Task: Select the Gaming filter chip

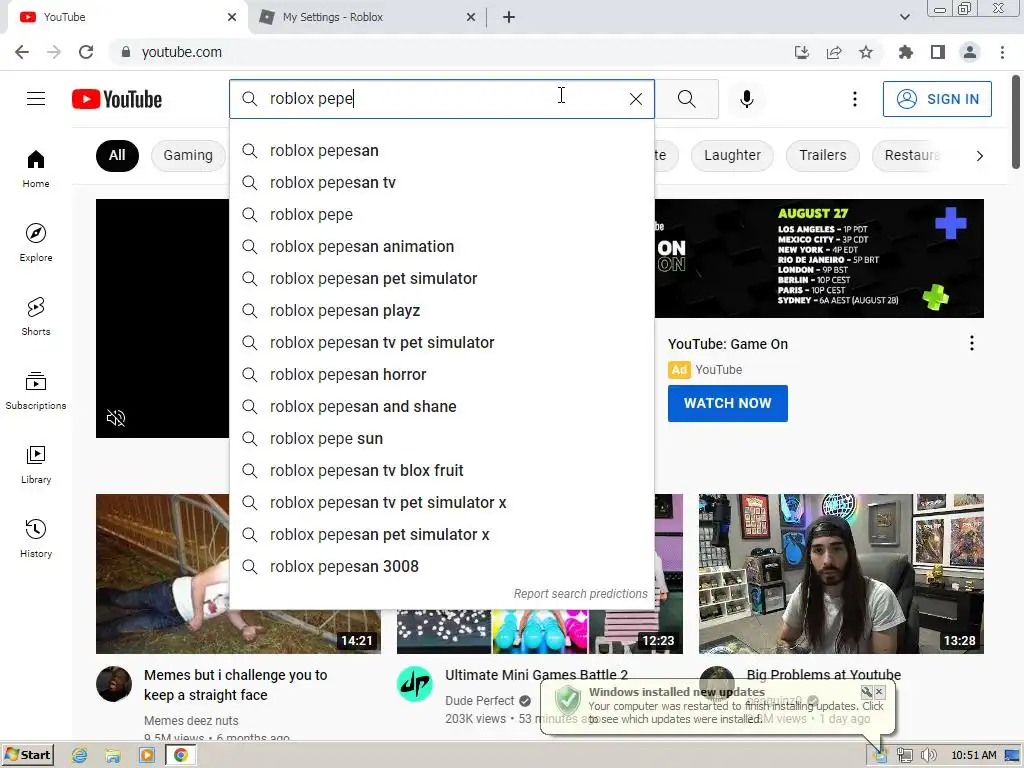Action: (188, 155)
